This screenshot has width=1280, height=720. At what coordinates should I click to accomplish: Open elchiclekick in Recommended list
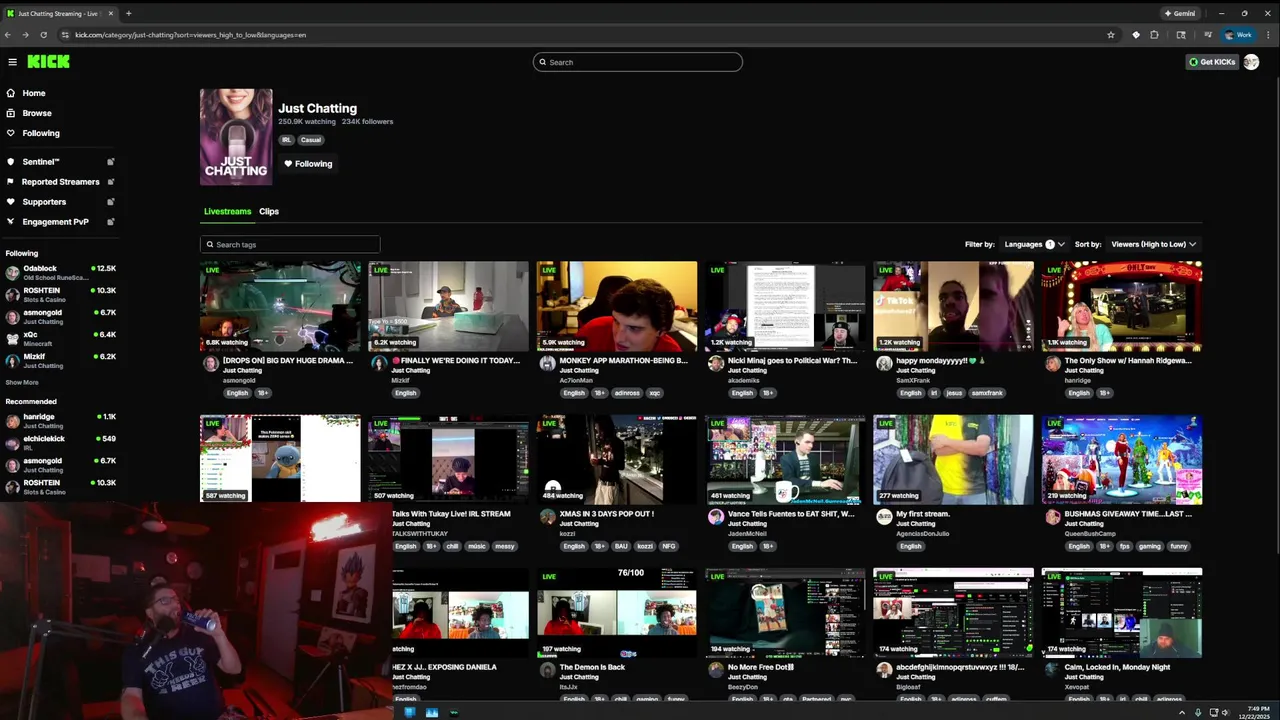[60, 442]
